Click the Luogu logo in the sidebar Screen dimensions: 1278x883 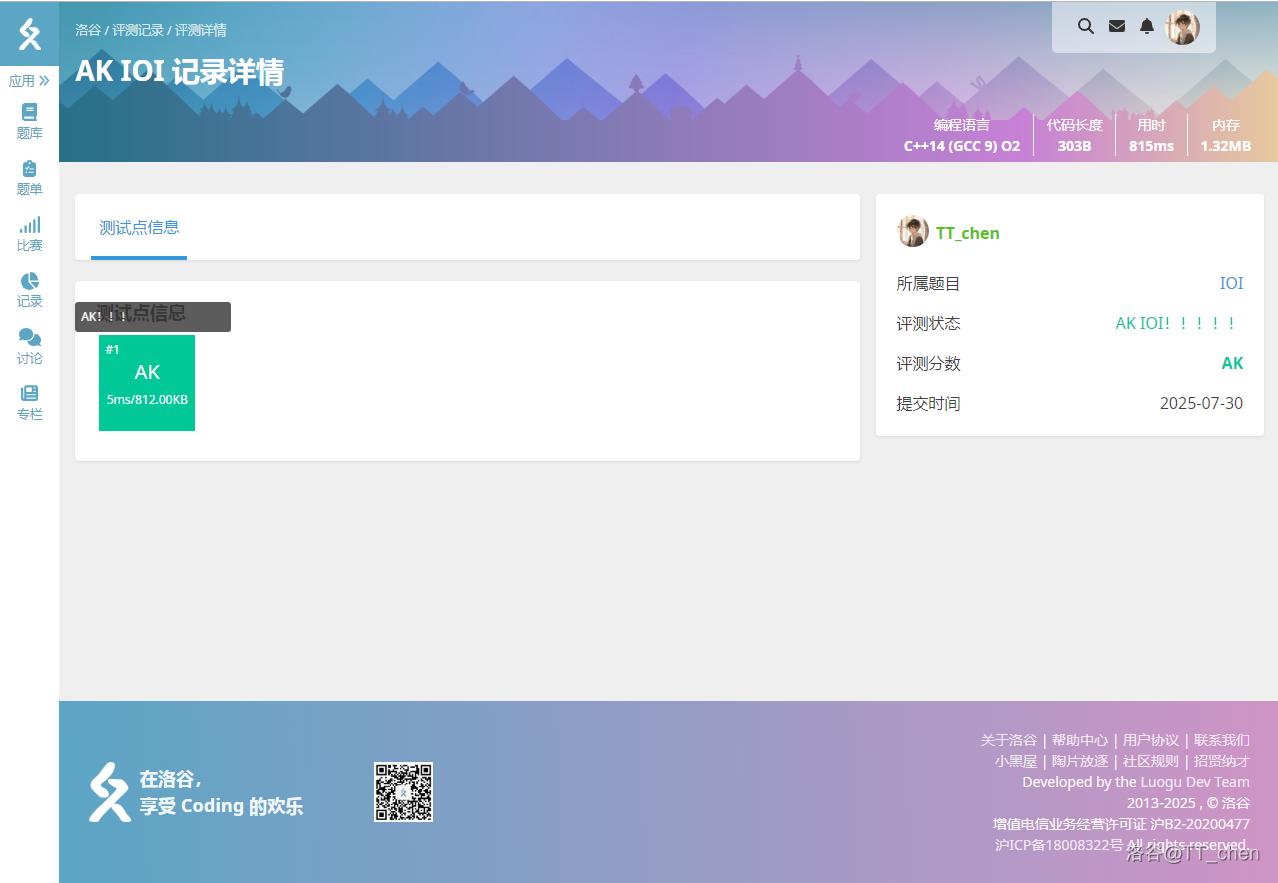point(30,34)
